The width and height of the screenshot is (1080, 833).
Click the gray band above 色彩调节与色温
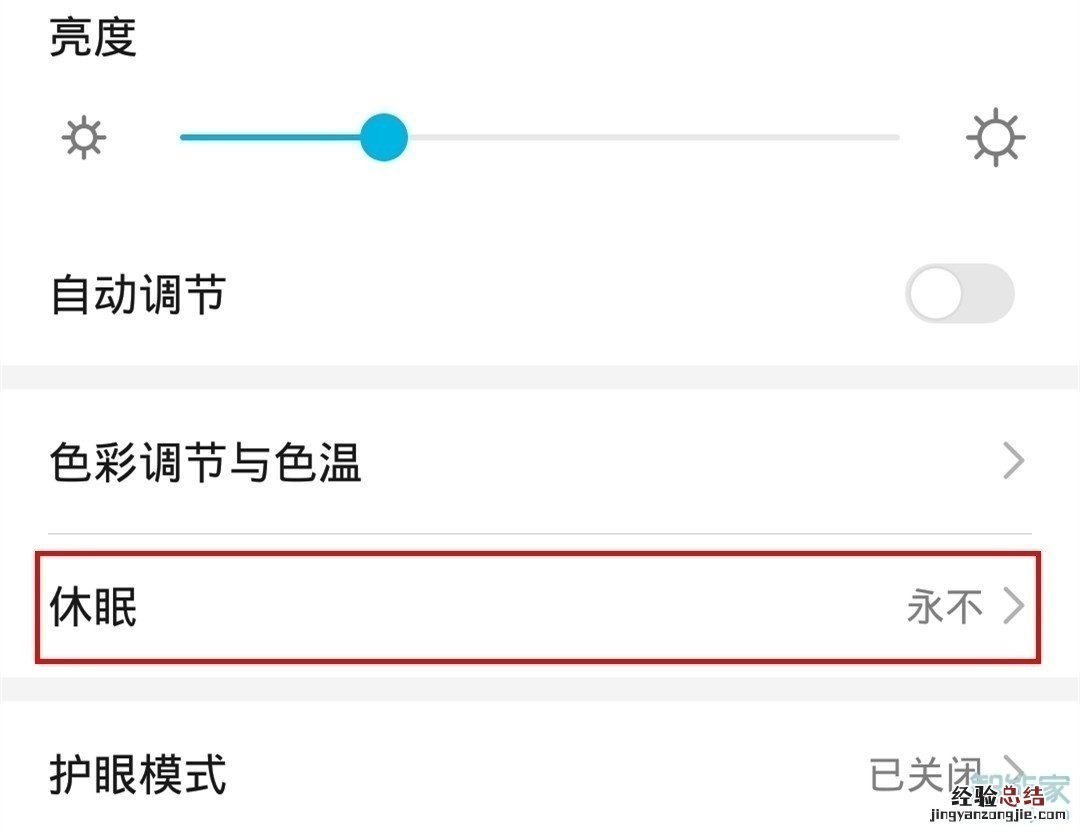pyautogui.click(x=540, y=377)
